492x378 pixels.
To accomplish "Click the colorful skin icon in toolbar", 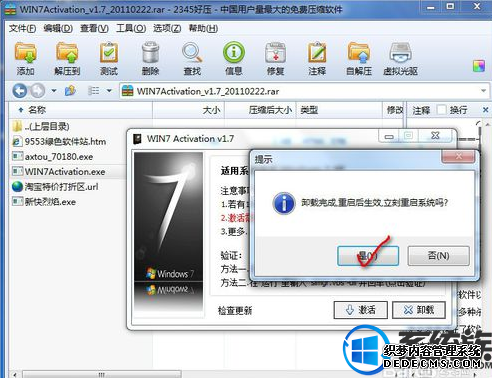I will 479,66.
